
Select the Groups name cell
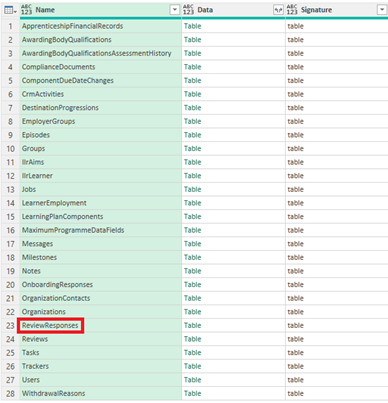tap(101, 149)
